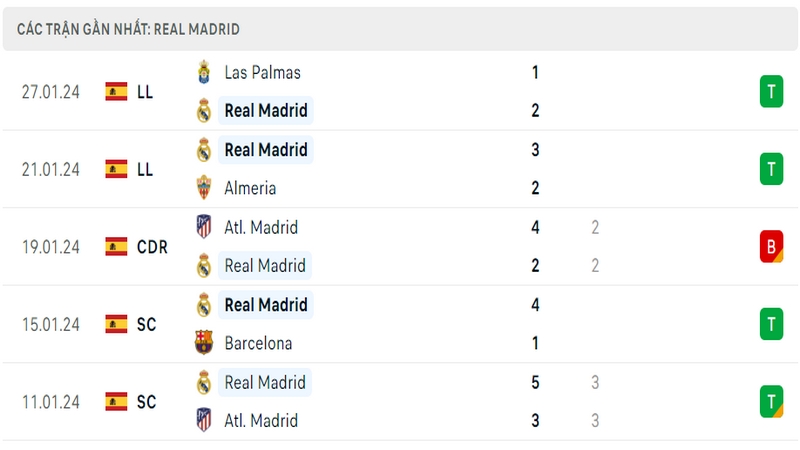This screenshot has width=800, height=450.
Task: Open the Almeria team link
Action: pos(250,188)
